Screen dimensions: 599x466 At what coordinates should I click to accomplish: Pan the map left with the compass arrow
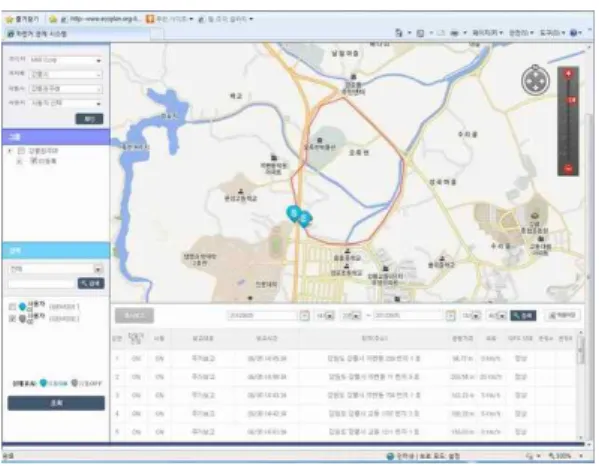[528, 81]
